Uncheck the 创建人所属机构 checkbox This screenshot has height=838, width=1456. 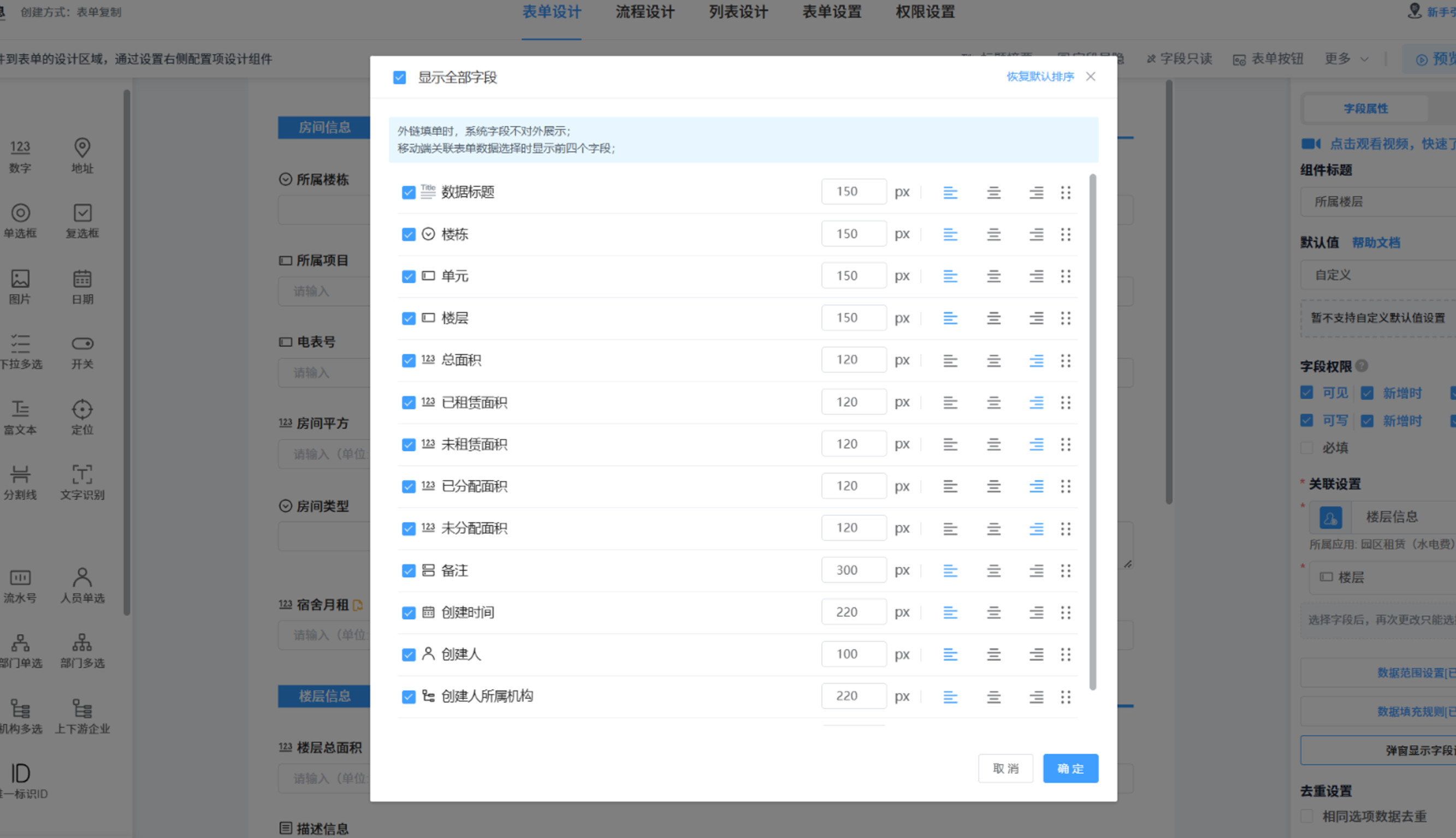(x=409, y=697)
